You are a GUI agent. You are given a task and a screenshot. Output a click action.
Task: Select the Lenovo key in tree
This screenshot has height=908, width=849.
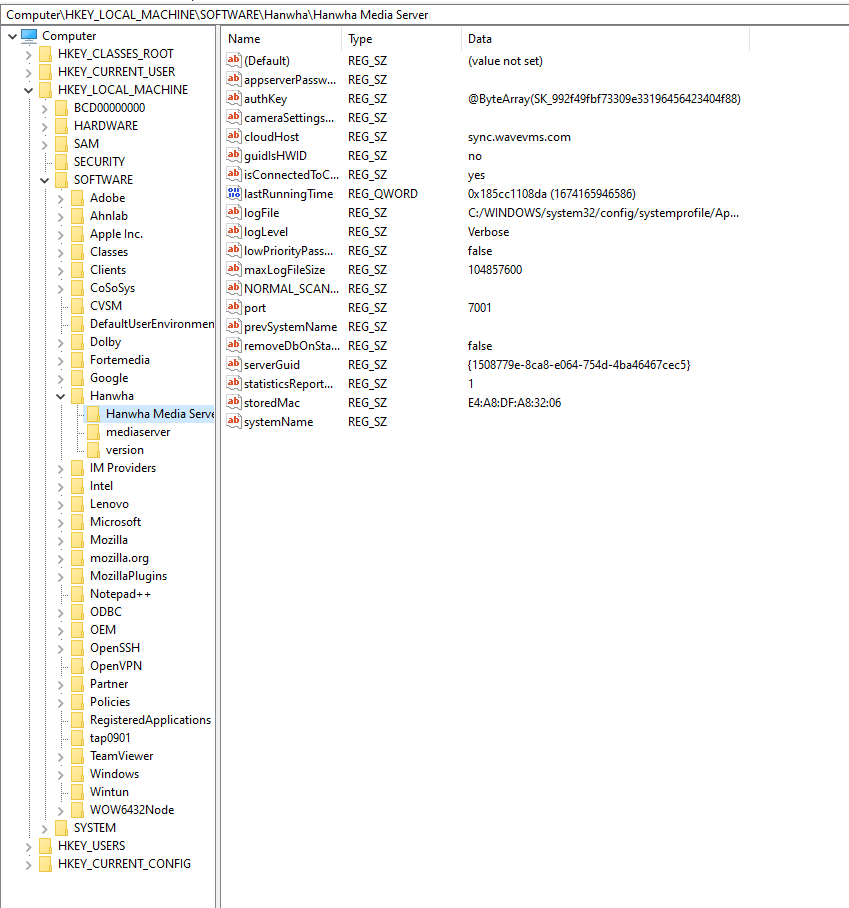[109, 504]
